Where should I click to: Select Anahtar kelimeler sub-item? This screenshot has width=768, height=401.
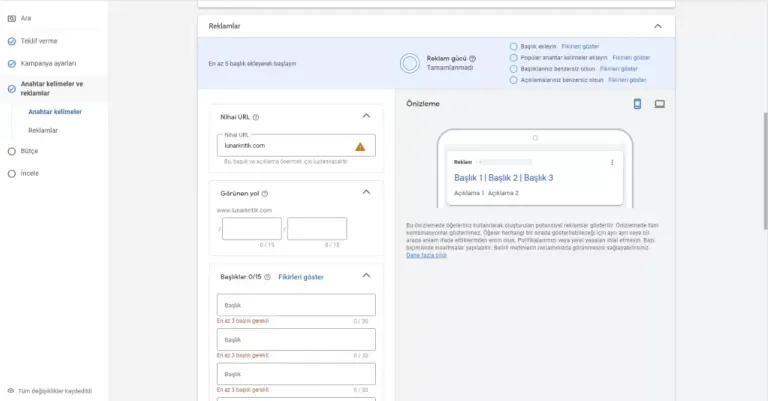coord(55,112)
